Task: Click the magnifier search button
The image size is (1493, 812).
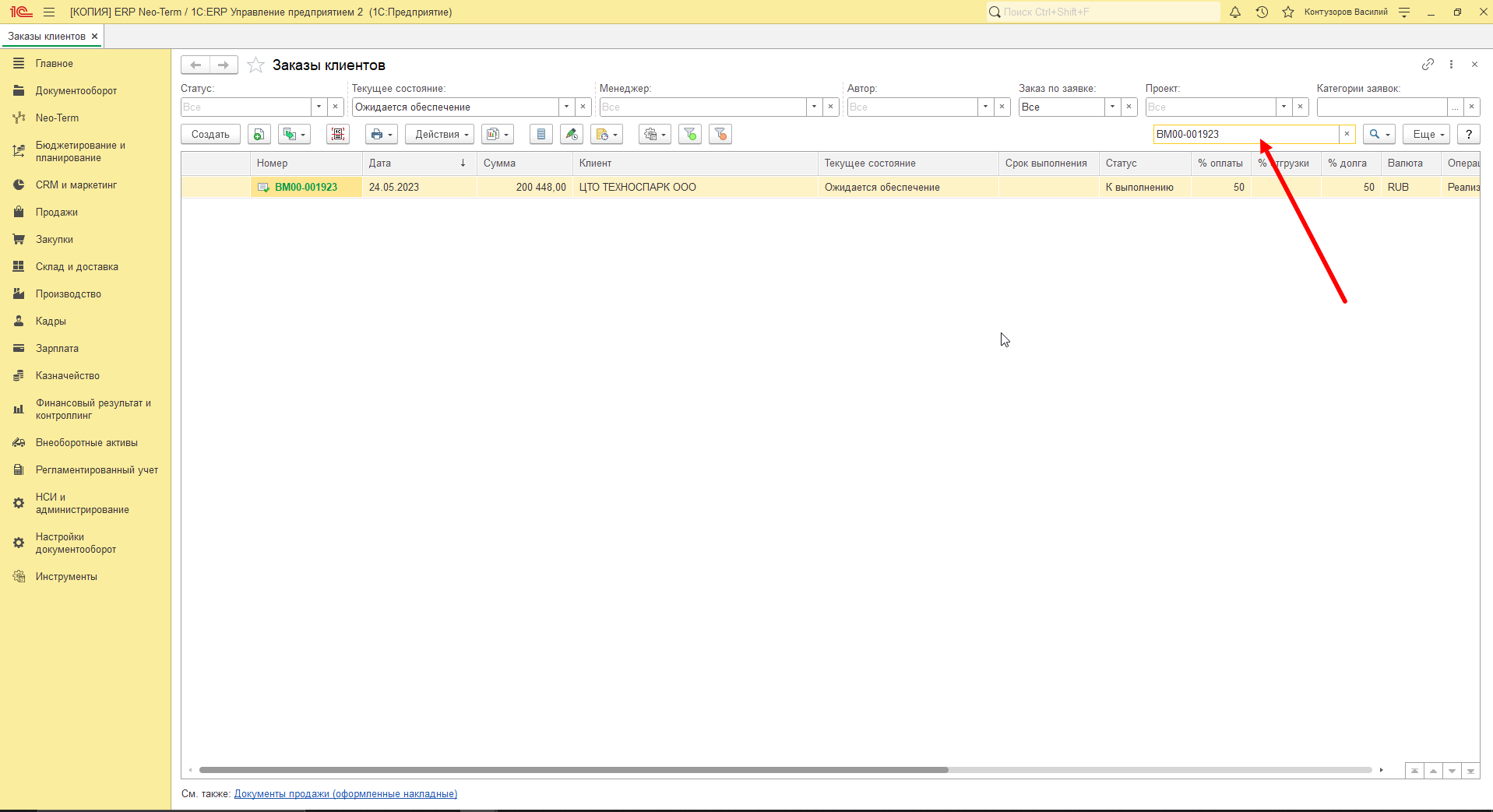Action: pos(1379,134)
